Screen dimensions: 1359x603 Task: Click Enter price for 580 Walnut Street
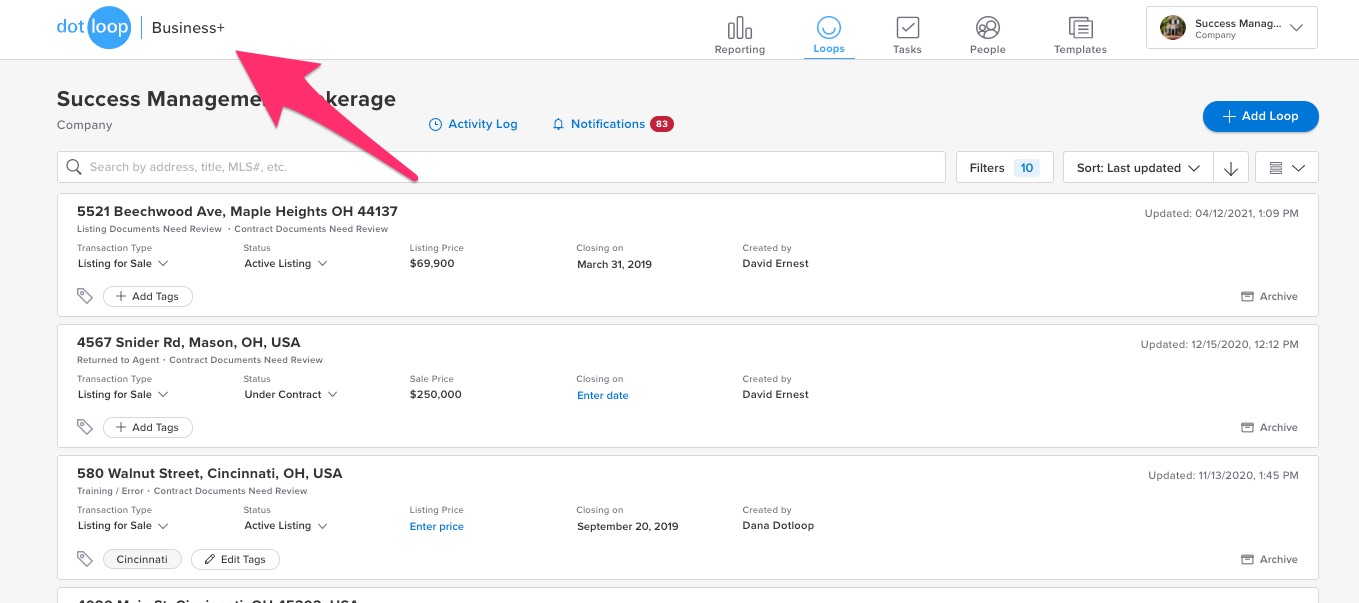tap(437, 526)
